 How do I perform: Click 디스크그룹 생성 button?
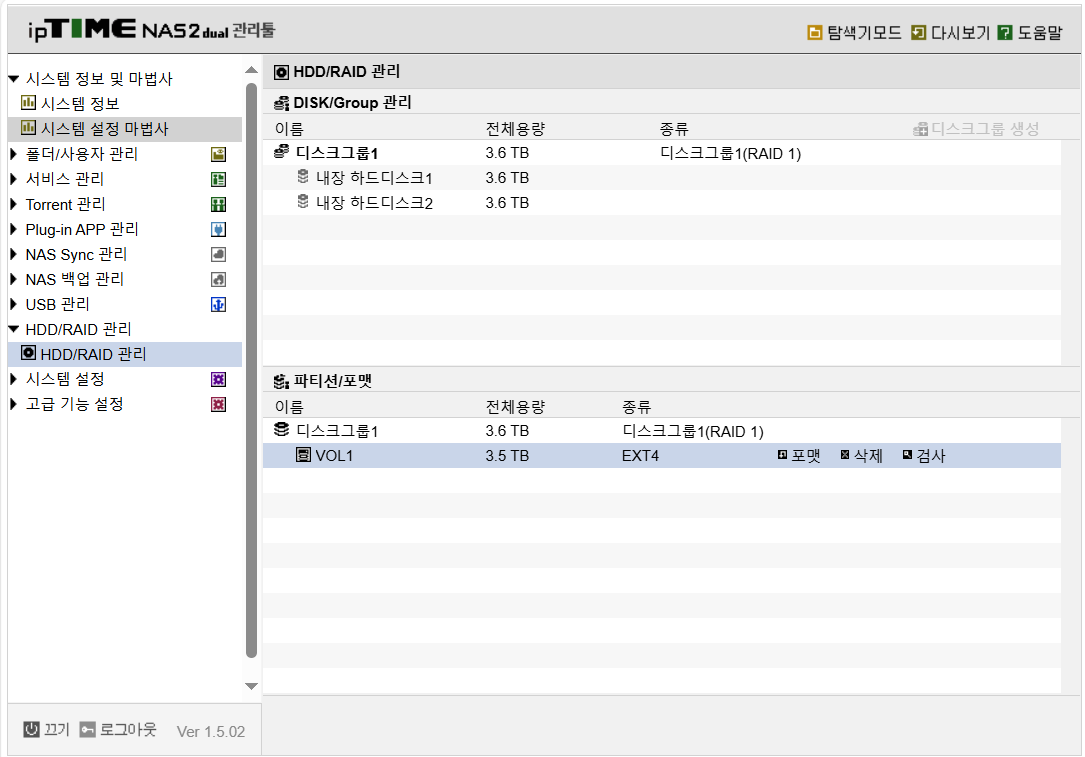pos(976,129)
